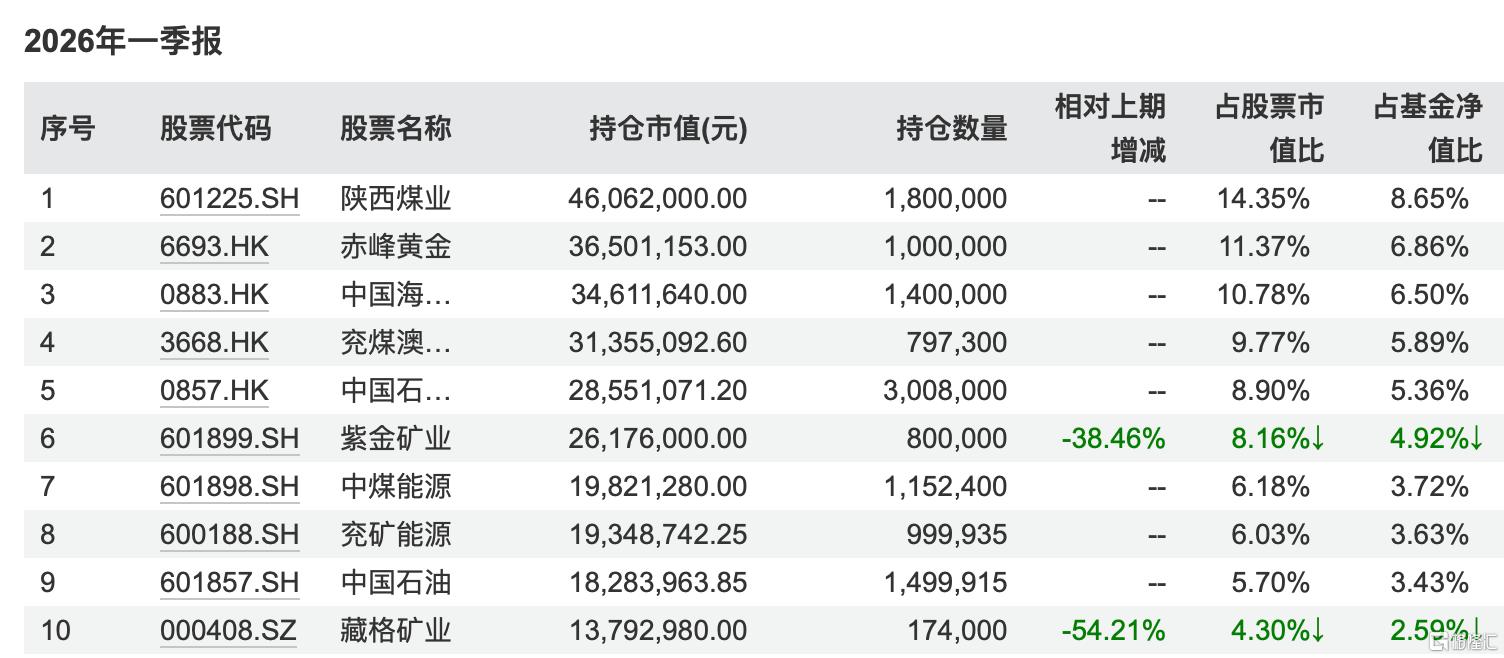1504x658 pixels.
Task: Open stock code link 601898.SH
Action: tap(229, 486)
